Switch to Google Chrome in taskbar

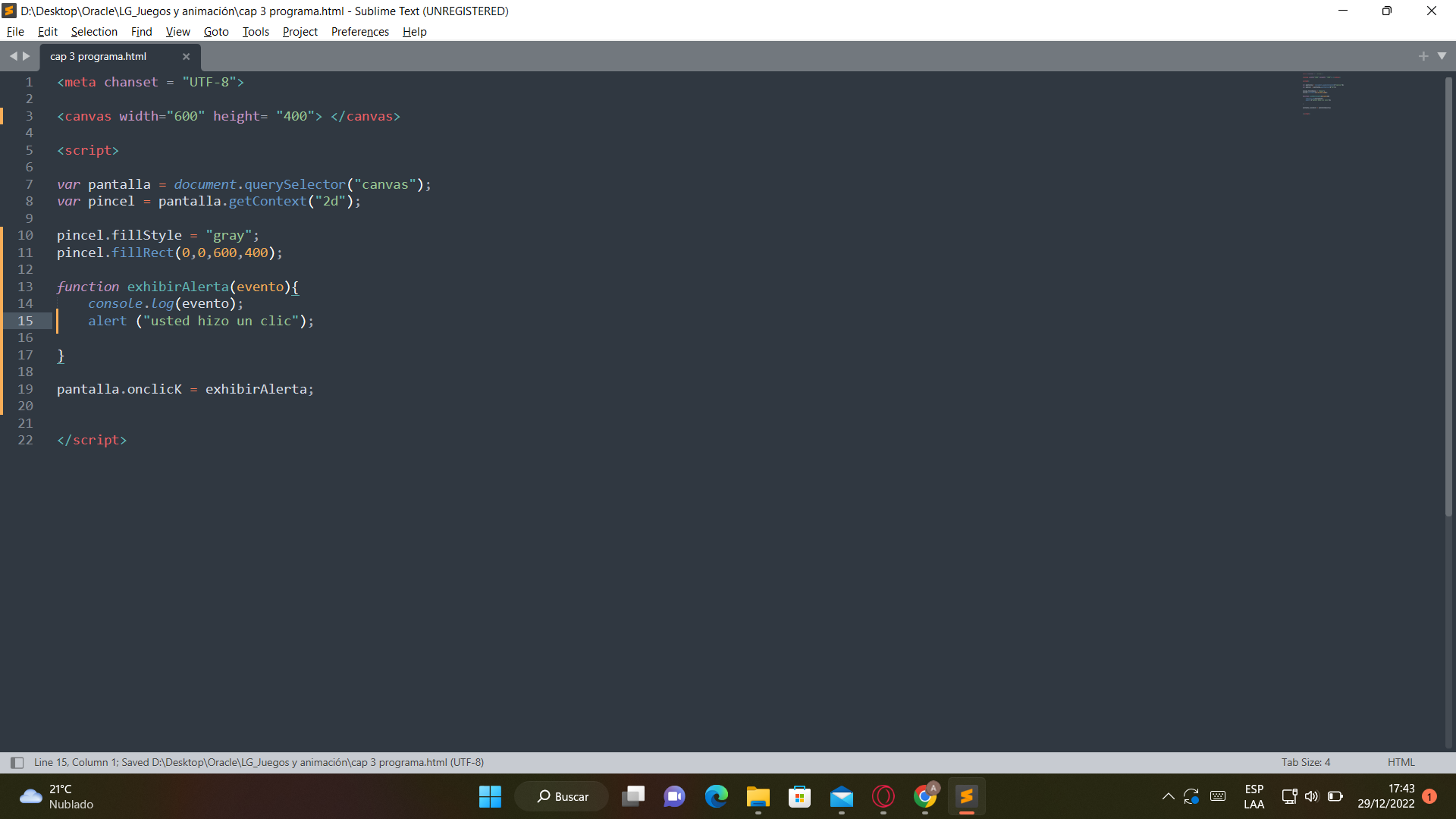pos(925,796)
